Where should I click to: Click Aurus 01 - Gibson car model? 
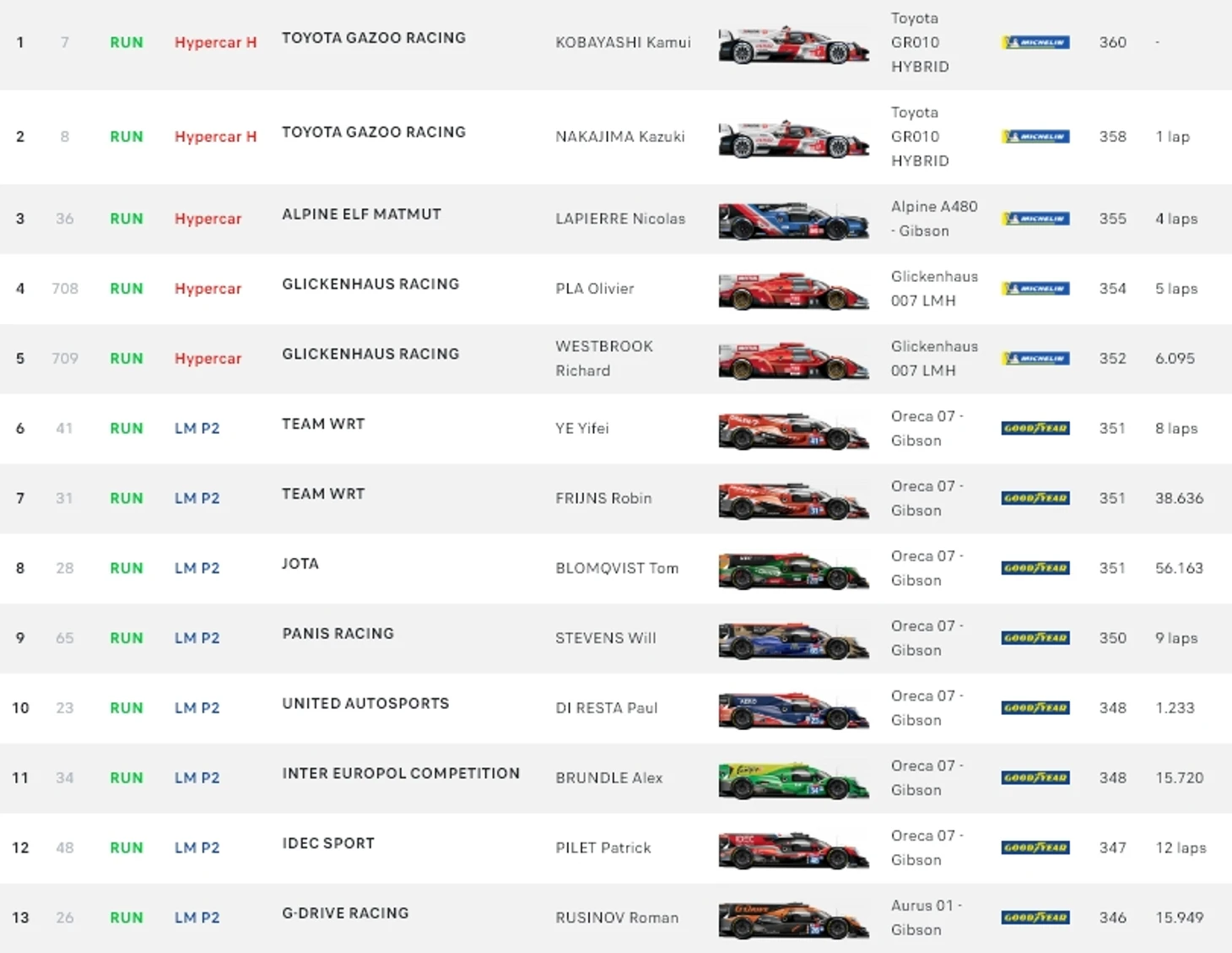pos(927,918)
